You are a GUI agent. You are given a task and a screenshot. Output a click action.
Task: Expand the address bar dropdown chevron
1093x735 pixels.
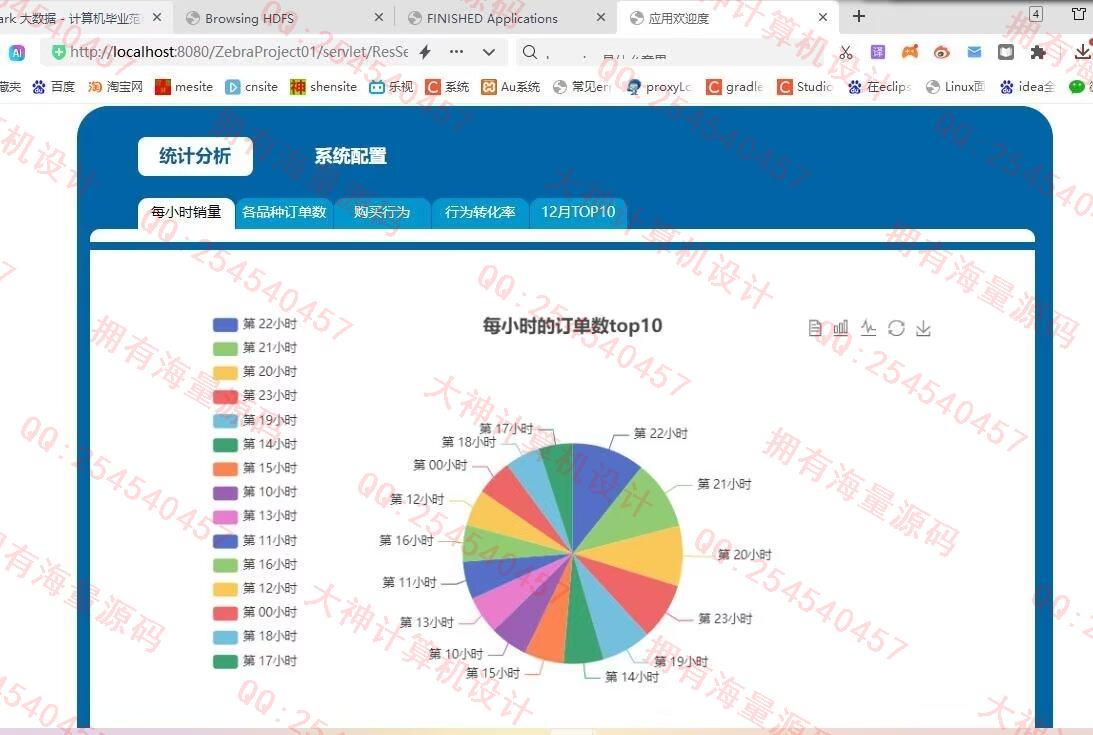pyautogui.click(x=489, y=52)
